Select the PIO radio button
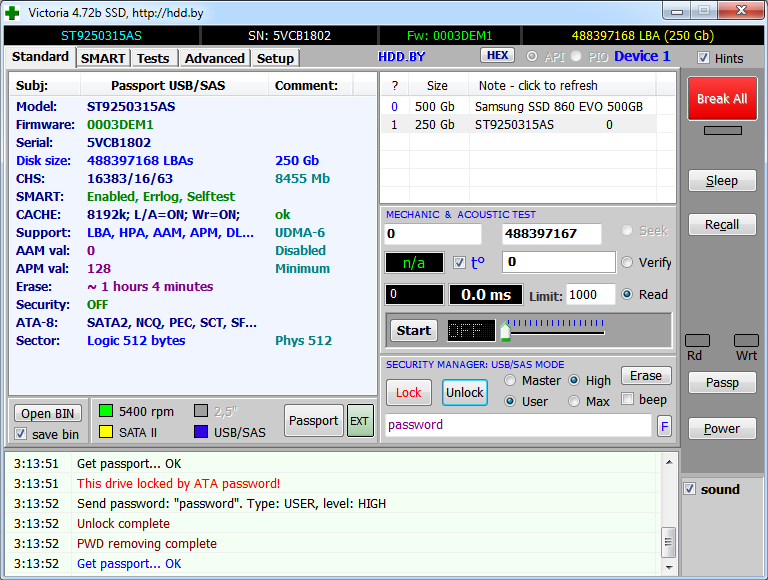 576,56
